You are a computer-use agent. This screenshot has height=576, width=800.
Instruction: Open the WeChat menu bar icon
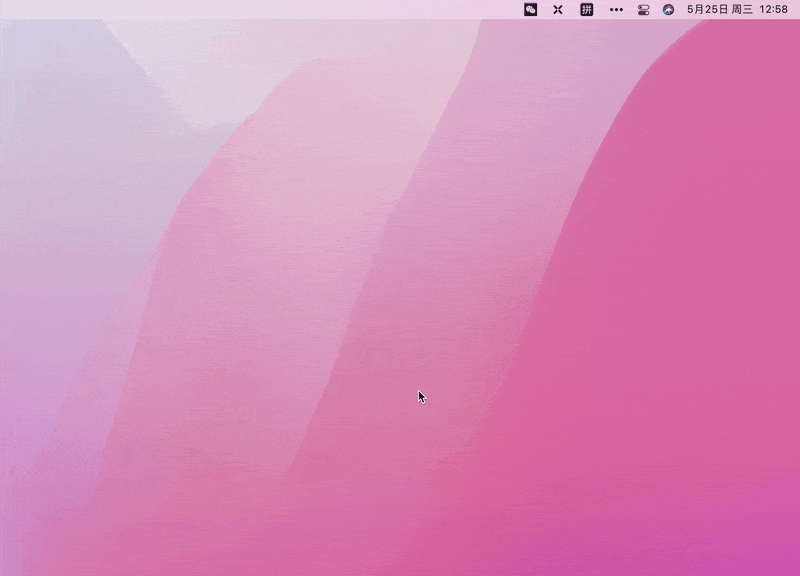pyautogui.click(x=531, y=9)
